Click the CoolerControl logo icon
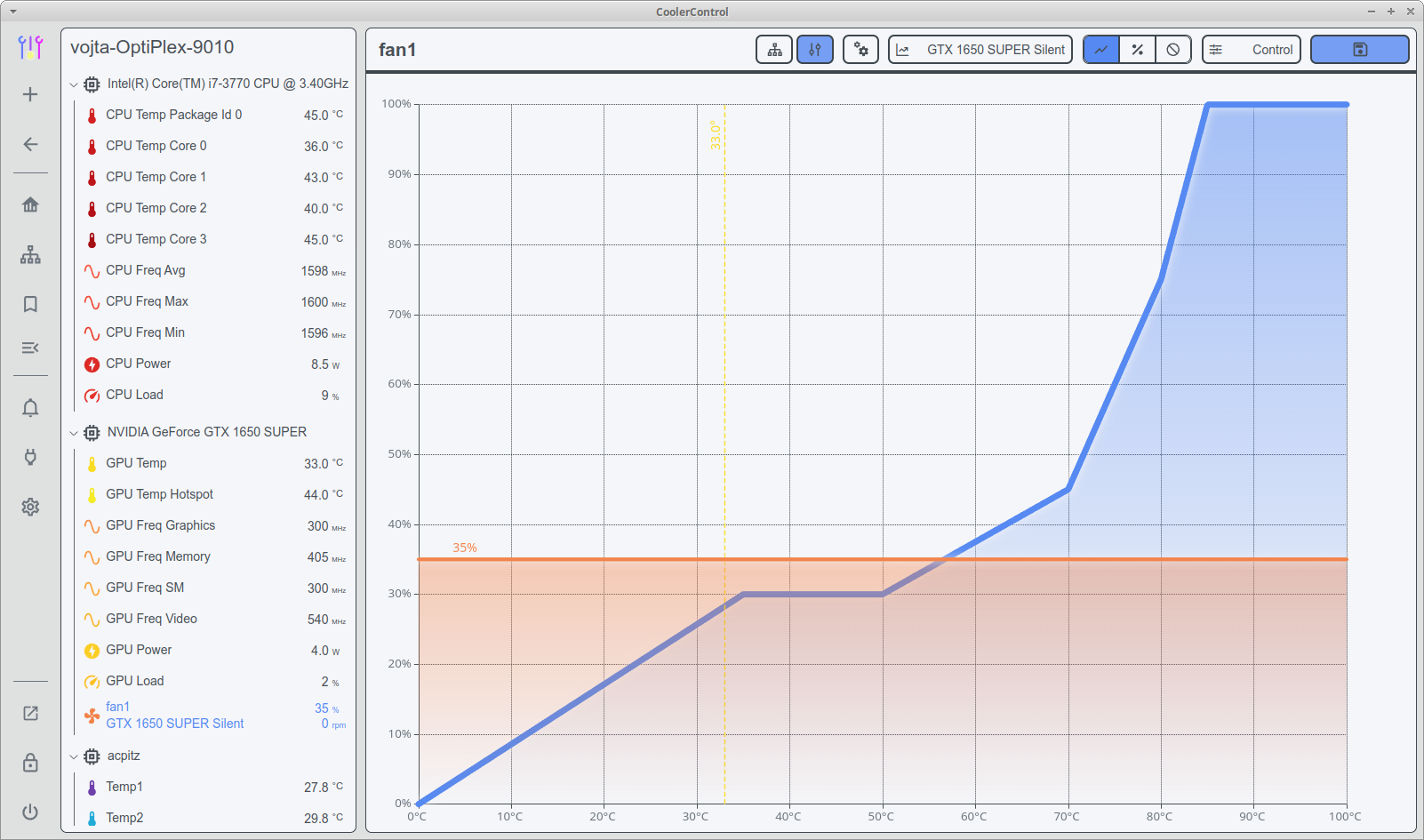This screenshot has width=1424, height=840. pyautogui.click(x=30, y=46)
